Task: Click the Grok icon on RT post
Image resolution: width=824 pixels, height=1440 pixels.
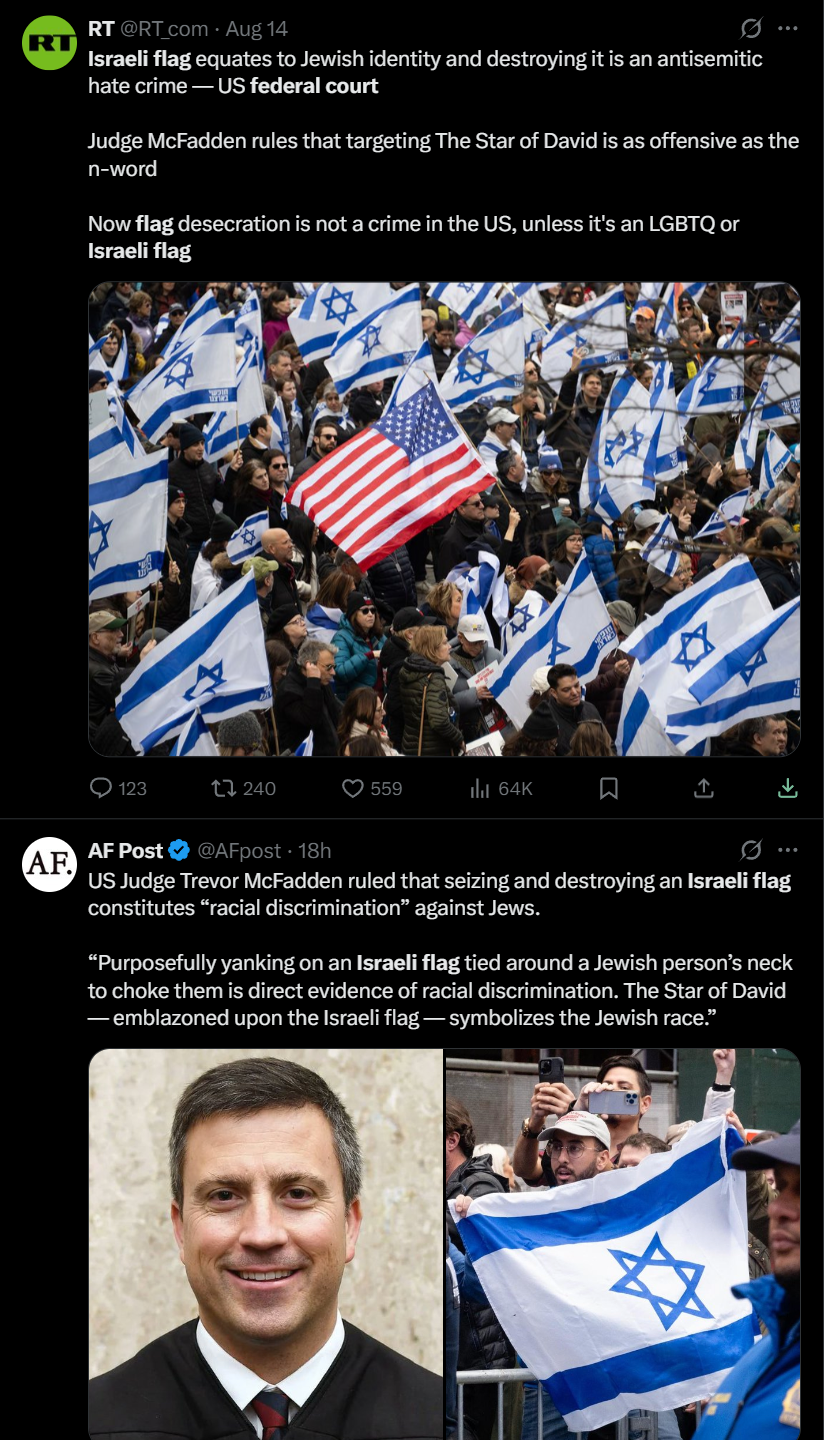Action: (751, 28)
